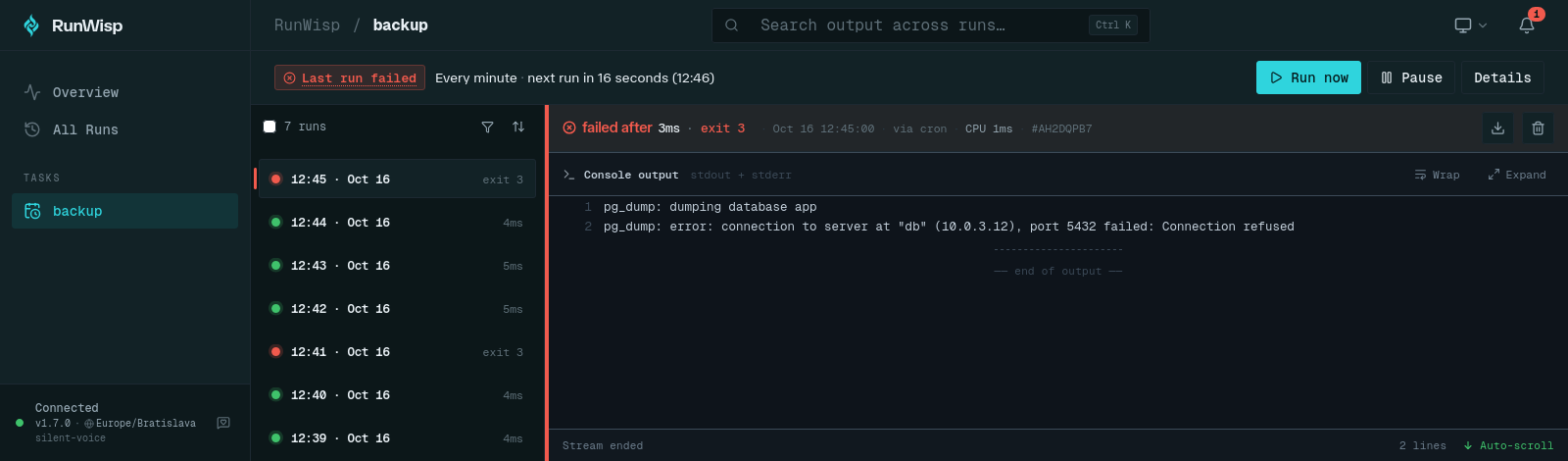This screenshot has height=461, width=1568.
Task: Select the 12:43 Oct 16 run
Action: coord(397,266)
